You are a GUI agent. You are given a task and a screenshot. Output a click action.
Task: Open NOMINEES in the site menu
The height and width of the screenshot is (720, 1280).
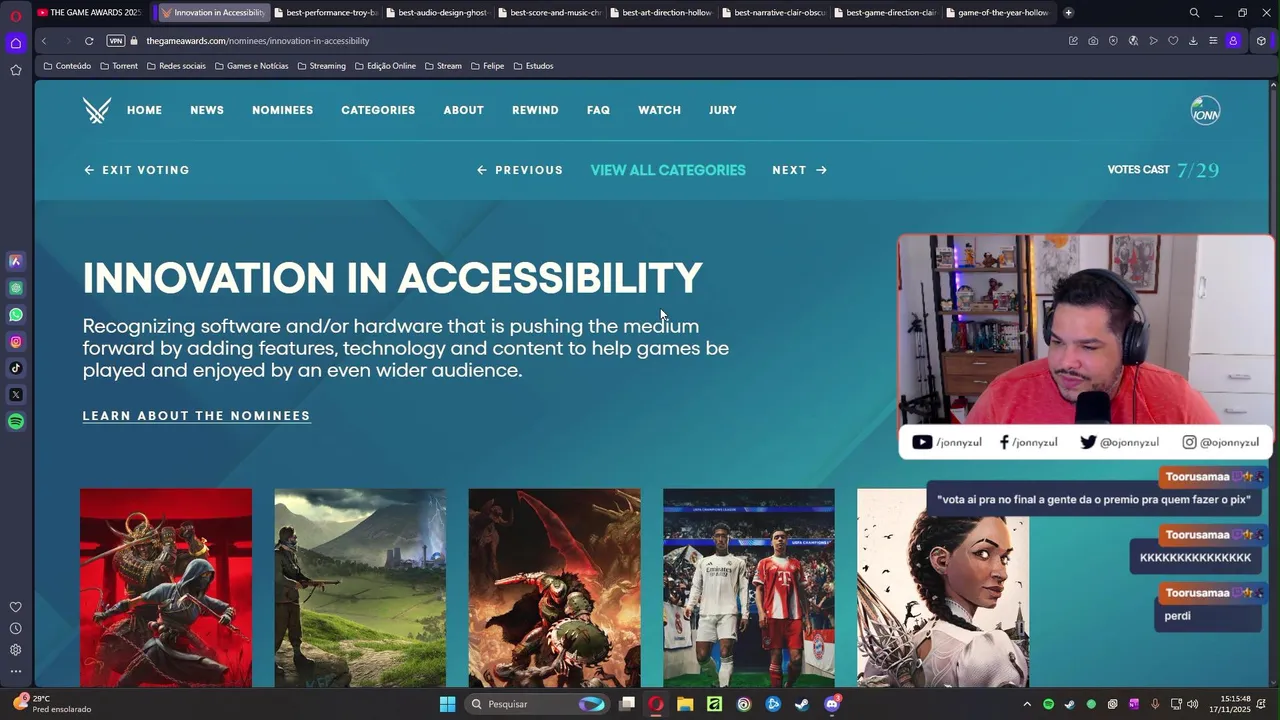(x=283, y=110)
